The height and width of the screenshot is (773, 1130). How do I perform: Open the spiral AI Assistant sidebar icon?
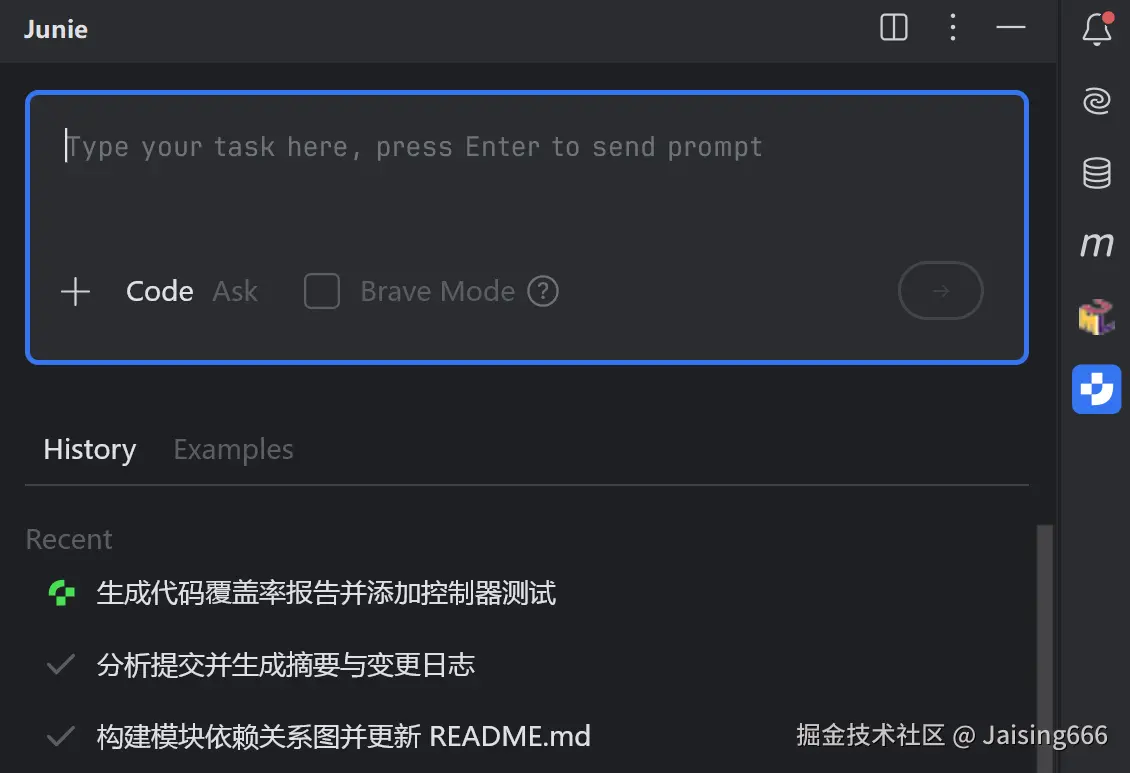tap(1097, 100)
